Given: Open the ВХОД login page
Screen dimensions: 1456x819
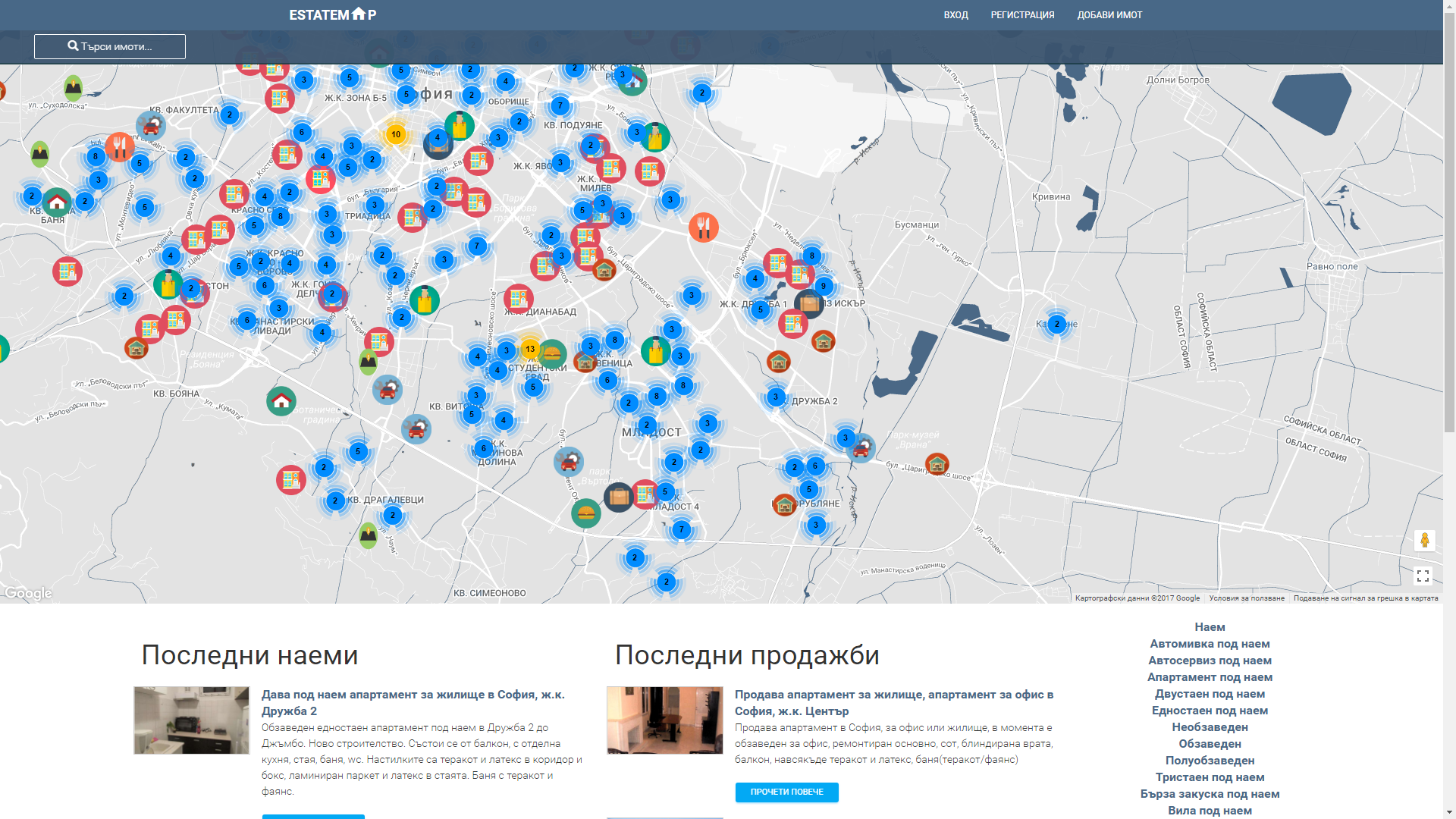Looking at the screenshot, I should point(955,15).
